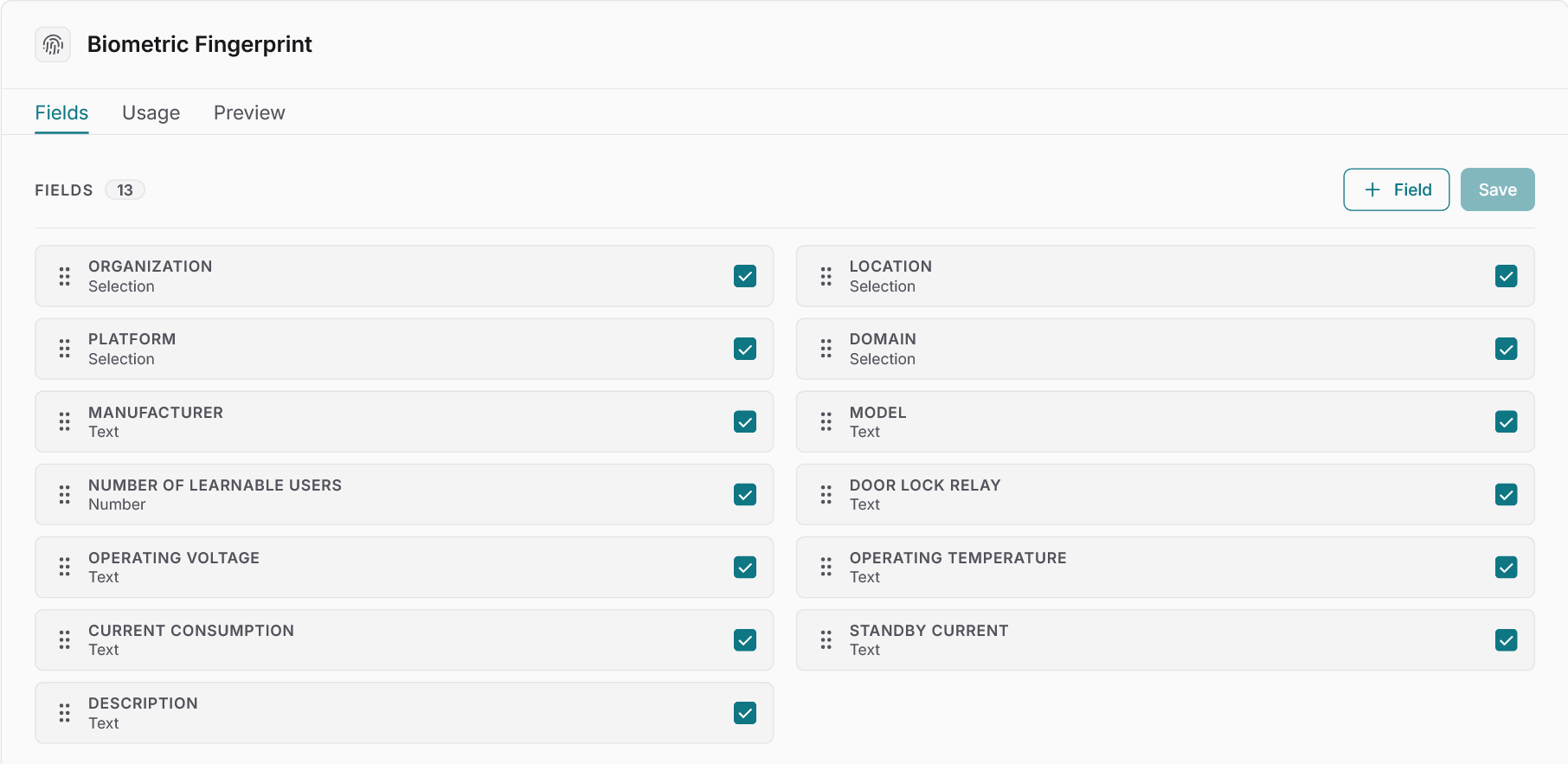Toggle the OPERATING VOLTAGE checkbox

745,567
